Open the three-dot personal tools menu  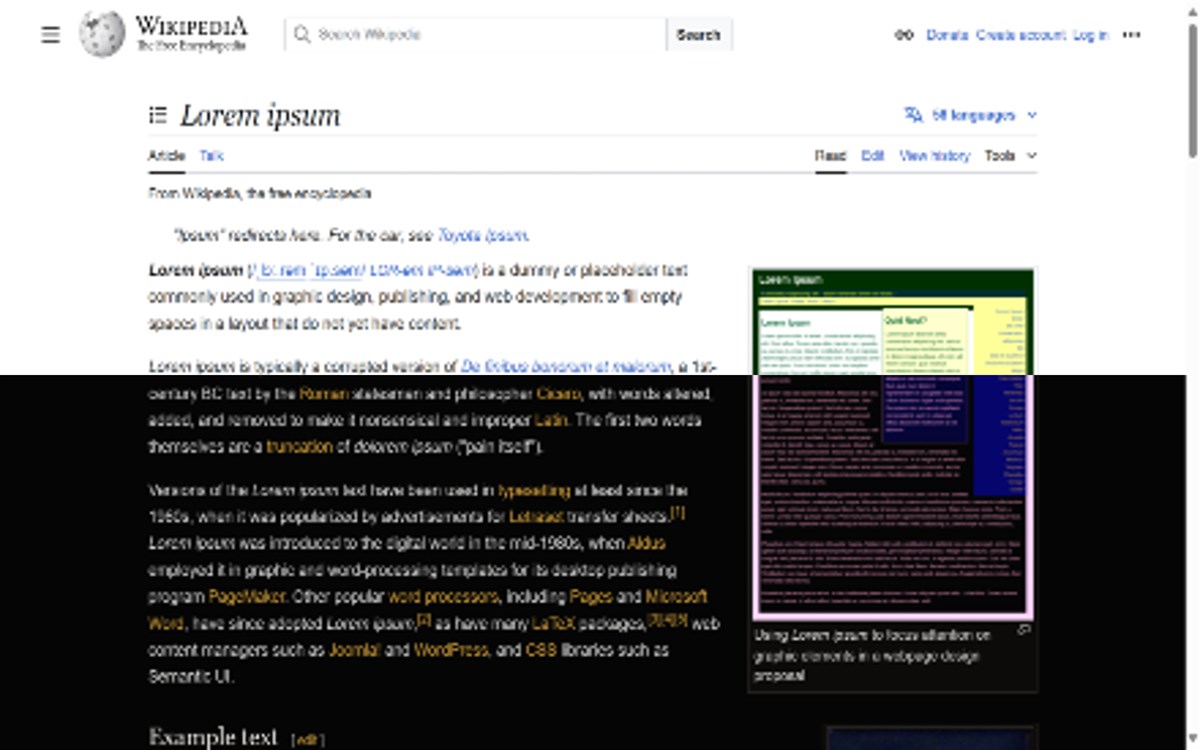coord(1131,35)
